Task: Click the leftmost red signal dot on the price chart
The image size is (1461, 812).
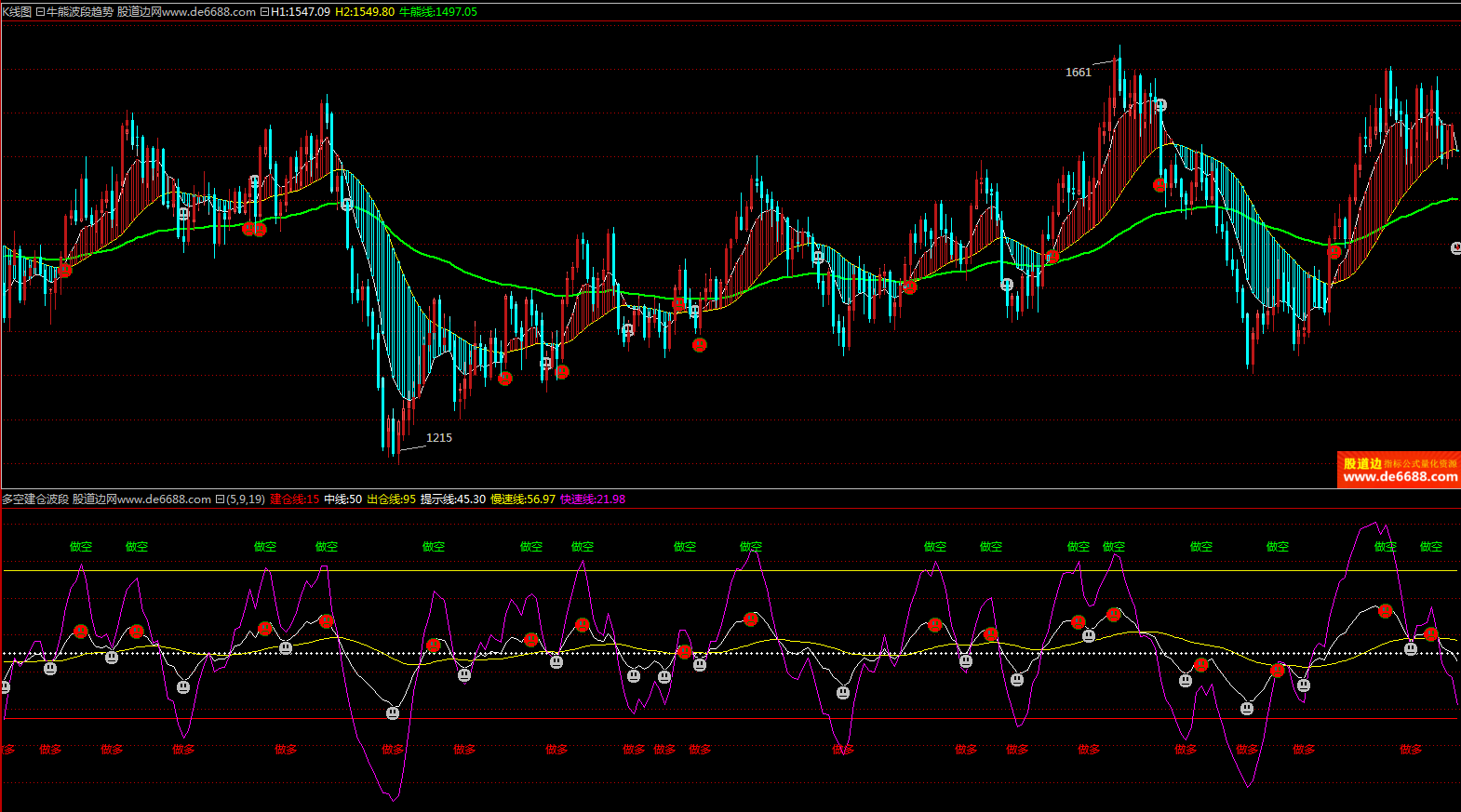Action: [65, 270]
